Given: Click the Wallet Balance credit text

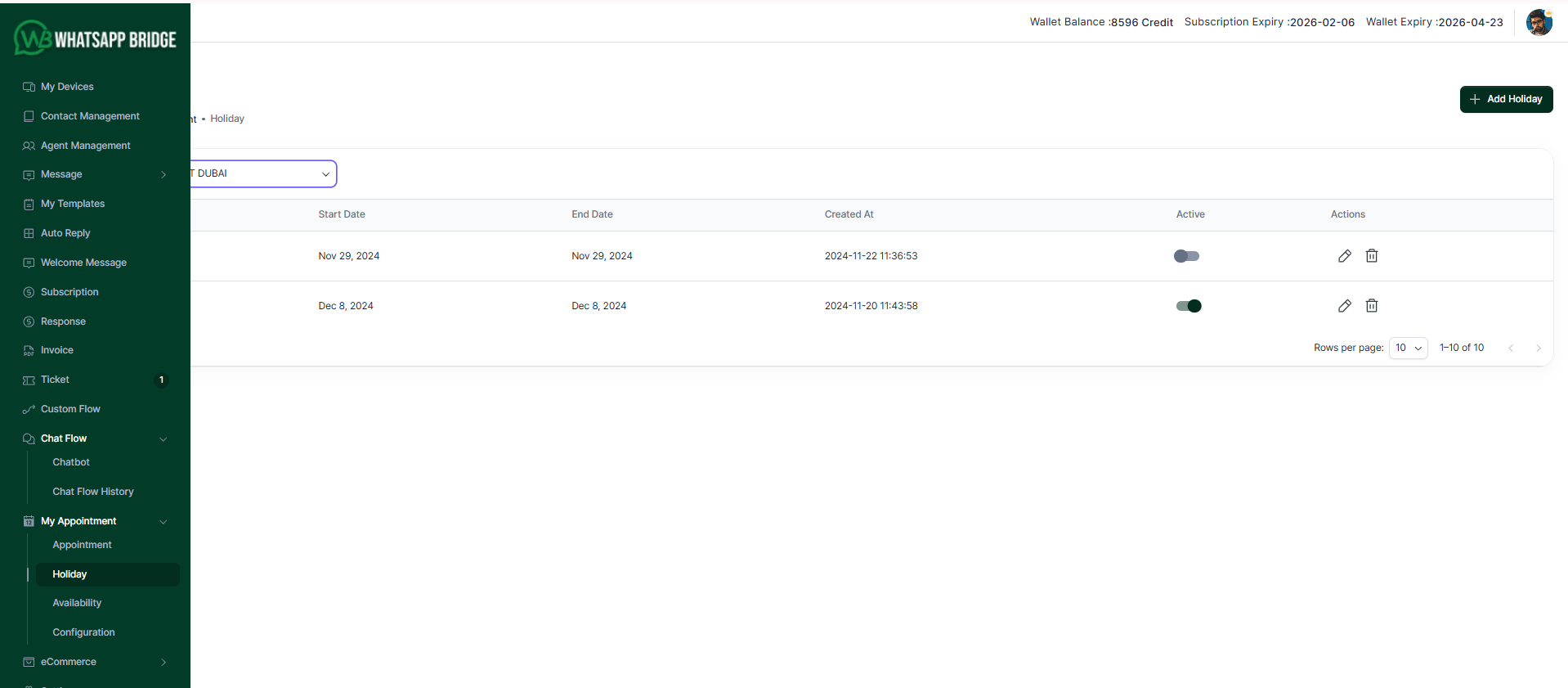Looking at the screenshot, I should [1101, 22].
